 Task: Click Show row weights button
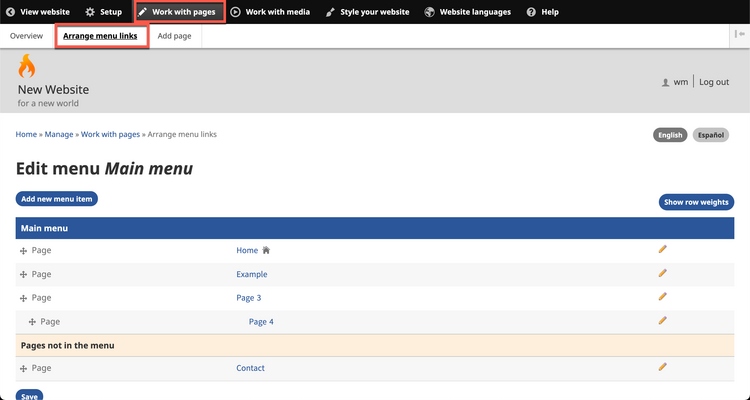[696, 202]
